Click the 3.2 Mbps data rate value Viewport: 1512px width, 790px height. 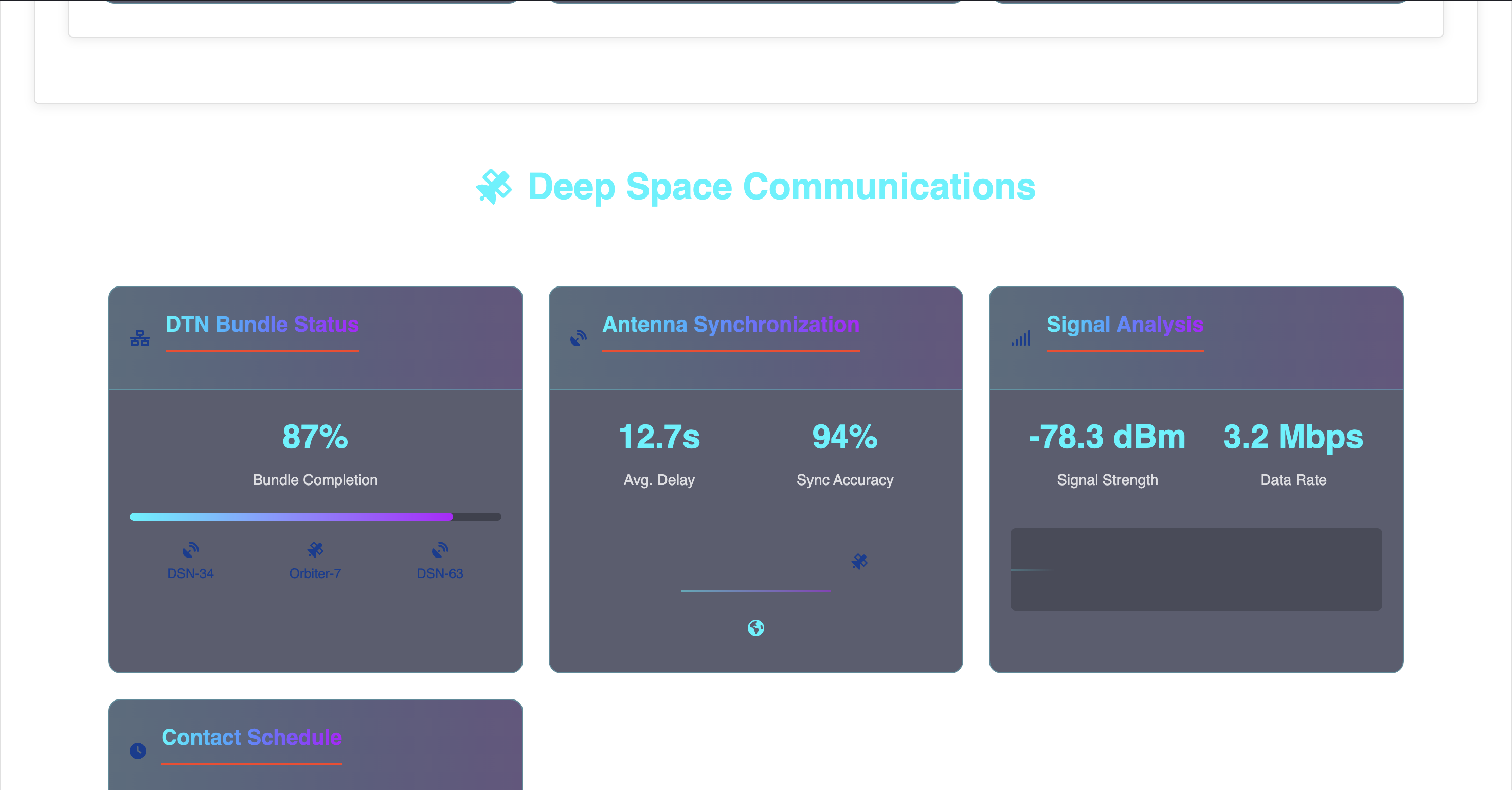point(1293,437)
